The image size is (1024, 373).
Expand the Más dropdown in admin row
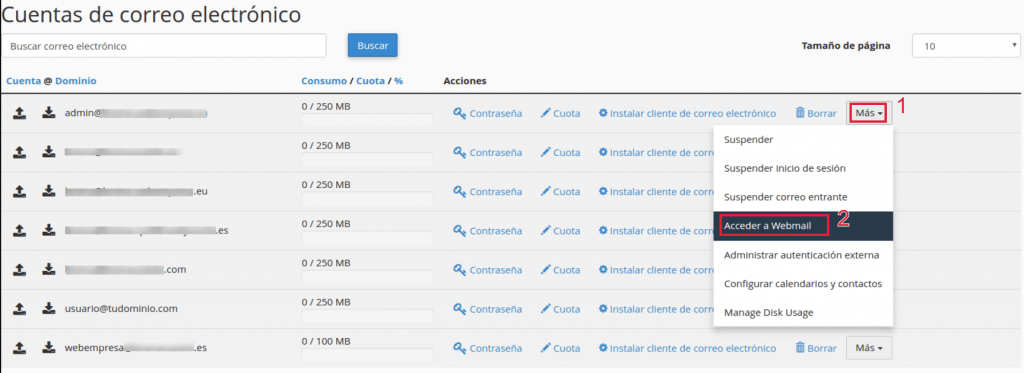coord(869,113)
